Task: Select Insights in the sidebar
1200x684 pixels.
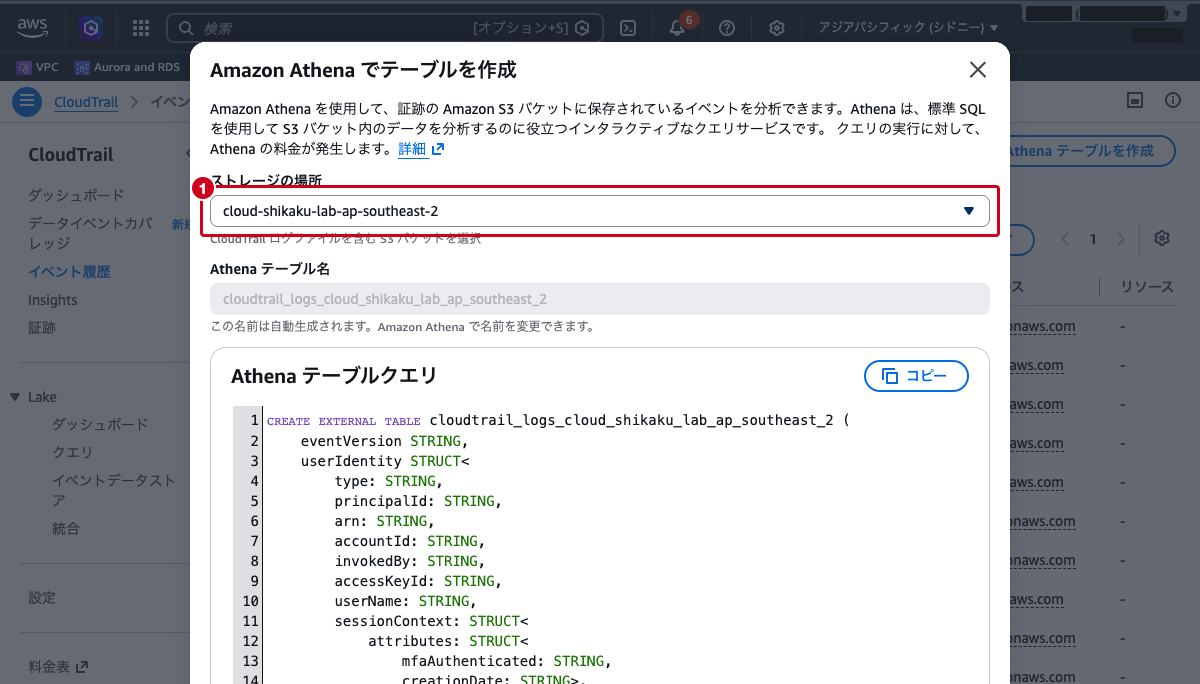Action: [x=53, y=300]
